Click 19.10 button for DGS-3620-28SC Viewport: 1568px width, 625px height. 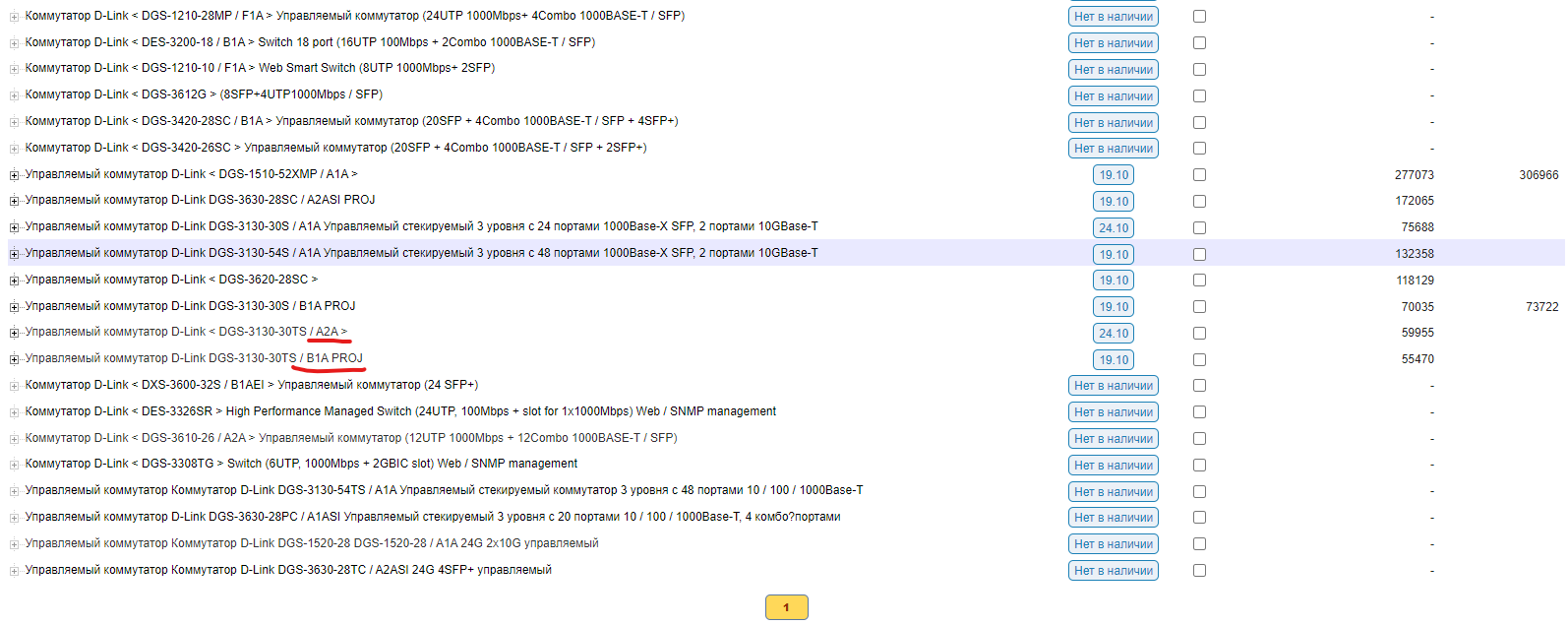click(x=1114, y=281)
